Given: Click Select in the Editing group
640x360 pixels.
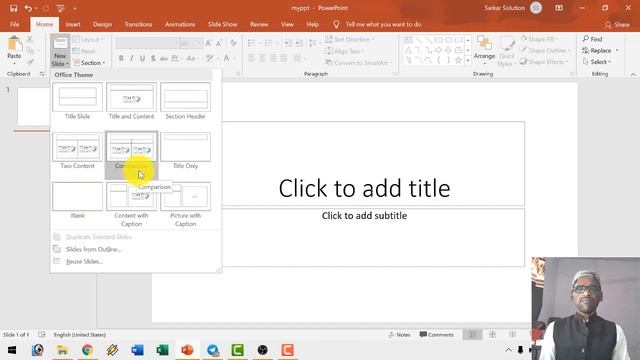Looking at the screenshot, I should tap(597, 62).
